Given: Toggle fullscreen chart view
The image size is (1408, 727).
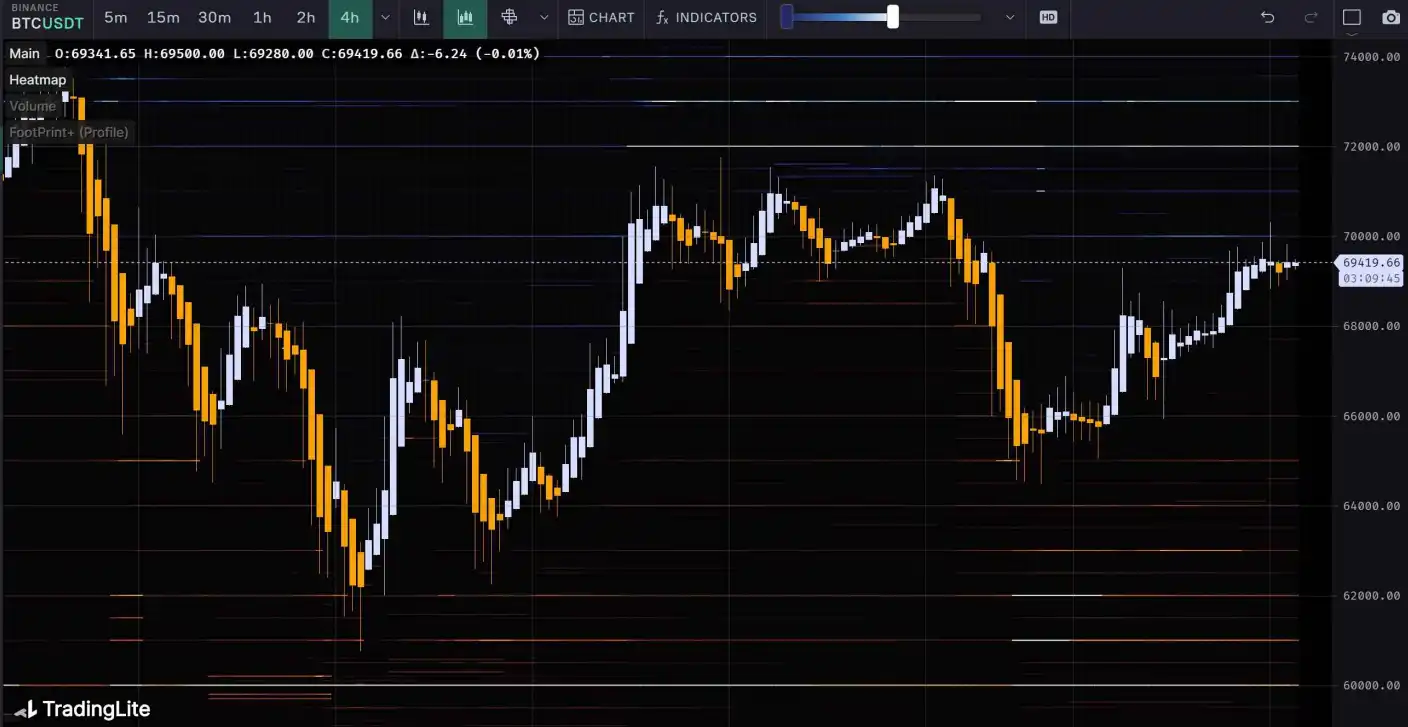Looking at the screenshot, I should coord(1352,17).
